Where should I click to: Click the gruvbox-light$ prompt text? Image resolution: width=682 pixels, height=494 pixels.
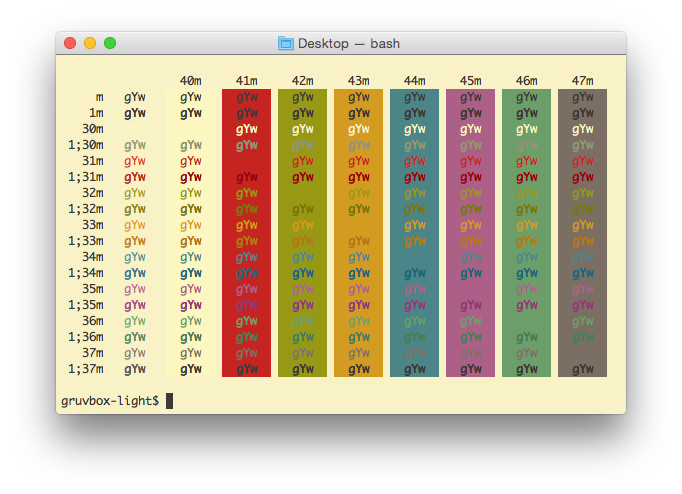110,401
